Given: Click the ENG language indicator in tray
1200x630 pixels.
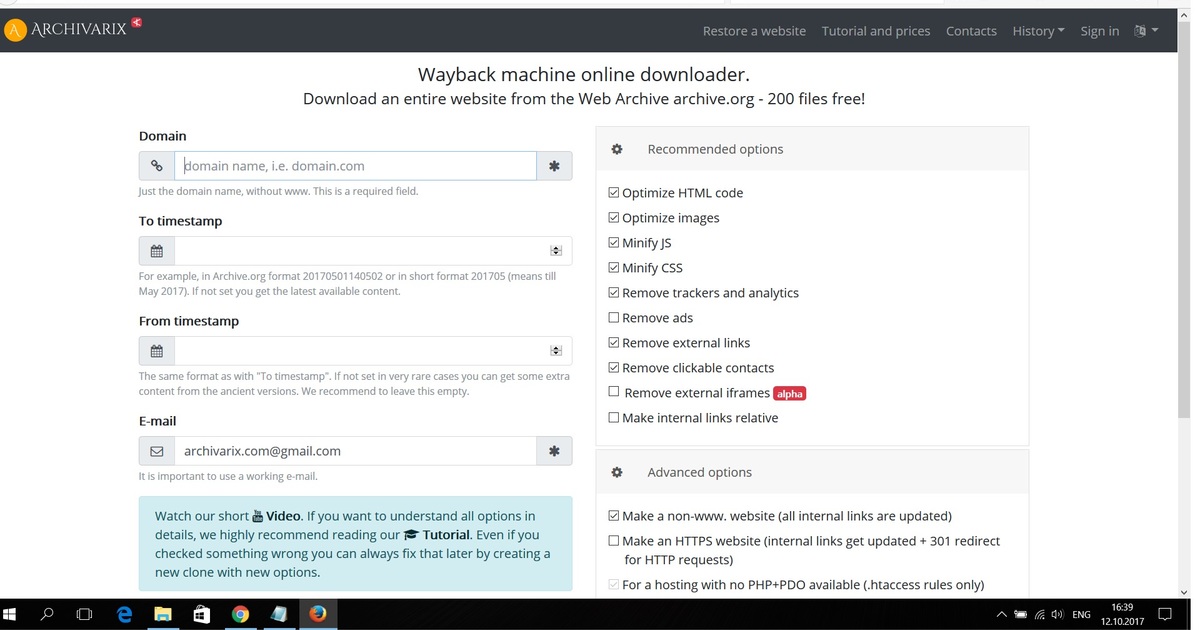Looking at the screenshot, I should (x=1081, y=614).
